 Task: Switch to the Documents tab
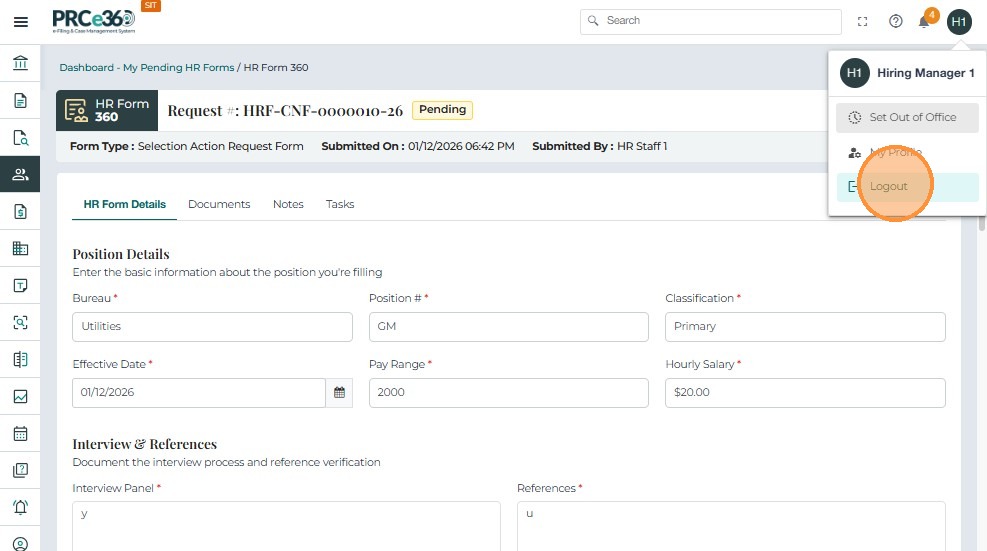pos(219,204)
